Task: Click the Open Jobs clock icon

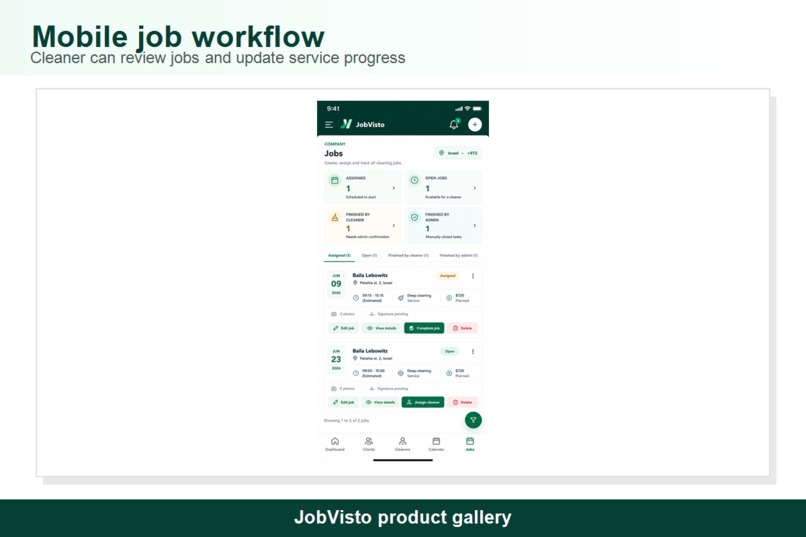Action: click(x=414, y=180)
